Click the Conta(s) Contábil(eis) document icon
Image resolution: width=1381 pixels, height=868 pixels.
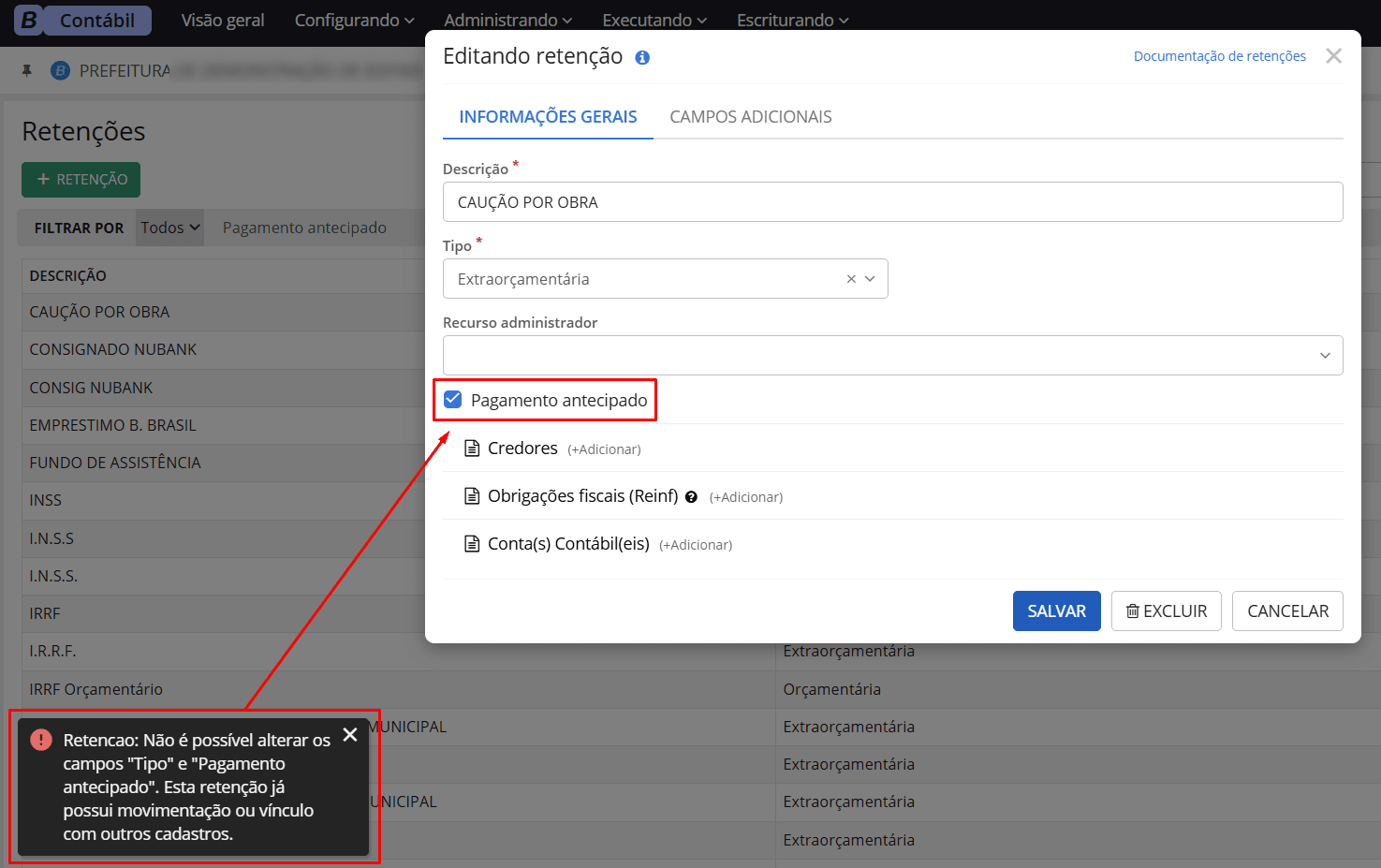point(473,544)
